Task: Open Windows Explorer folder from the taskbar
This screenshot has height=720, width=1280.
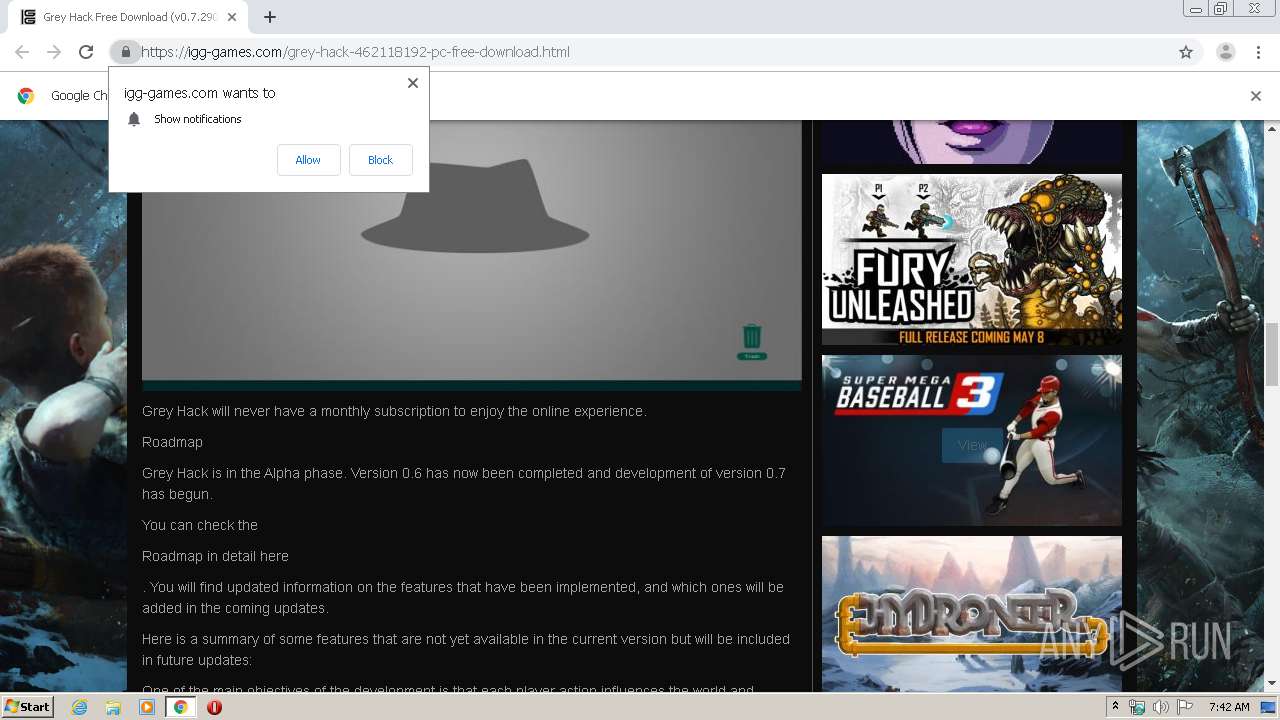Action: 113,707
